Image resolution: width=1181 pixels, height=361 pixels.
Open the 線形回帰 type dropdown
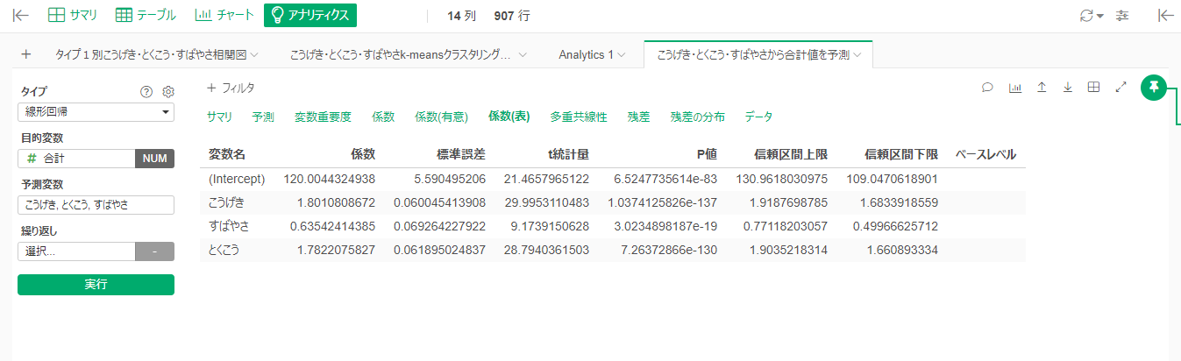[96, 112]
